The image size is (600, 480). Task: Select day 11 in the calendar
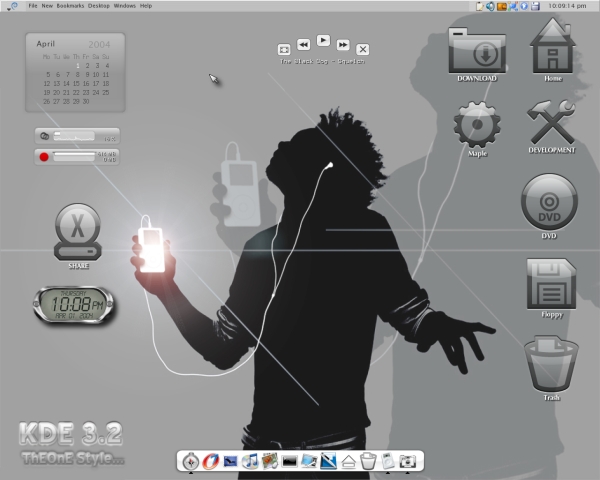(106, 75)
